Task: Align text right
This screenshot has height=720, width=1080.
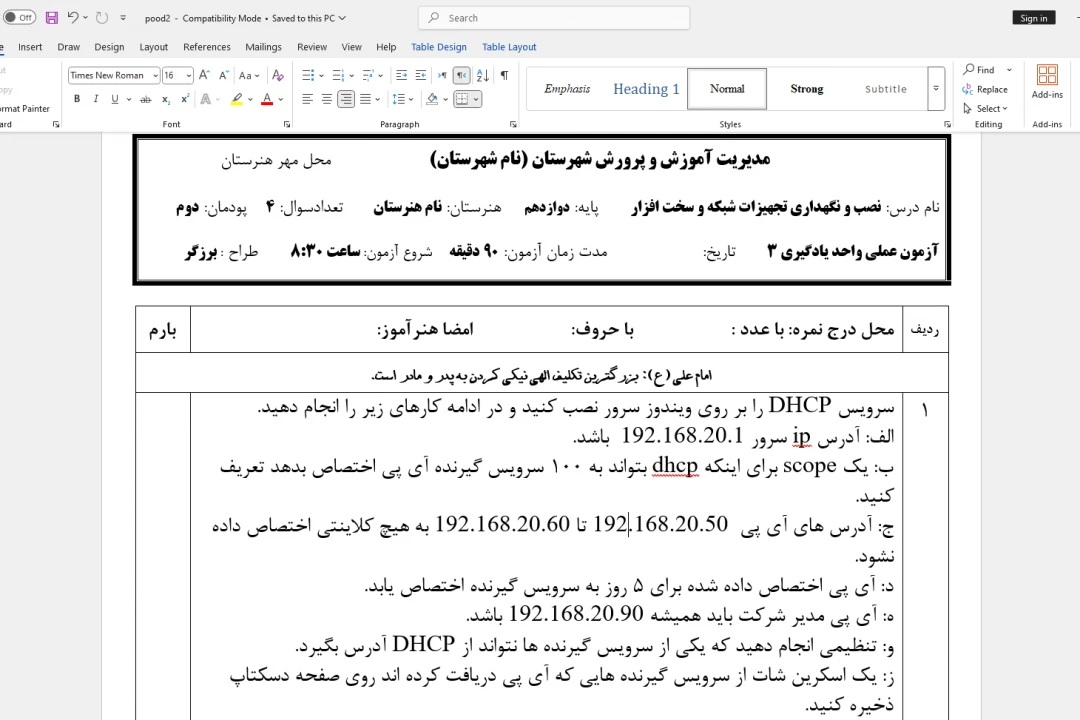Action: (x=346, y=99)
